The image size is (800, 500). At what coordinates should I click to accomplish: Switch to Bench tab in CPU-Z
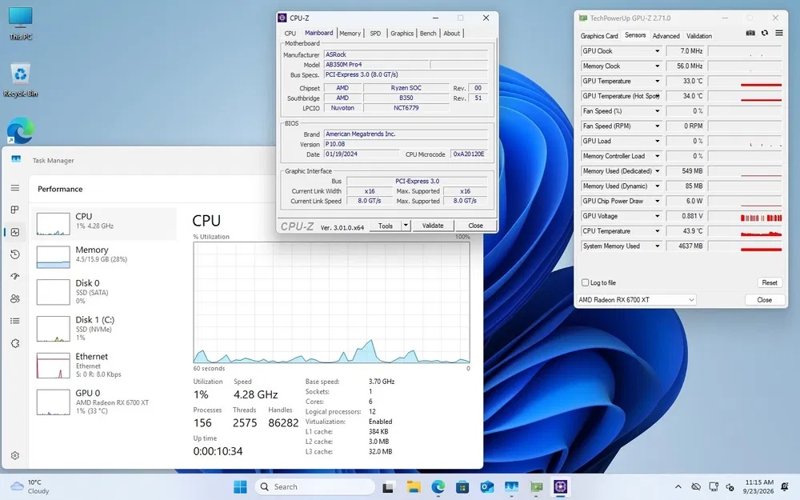coord(428,33)
